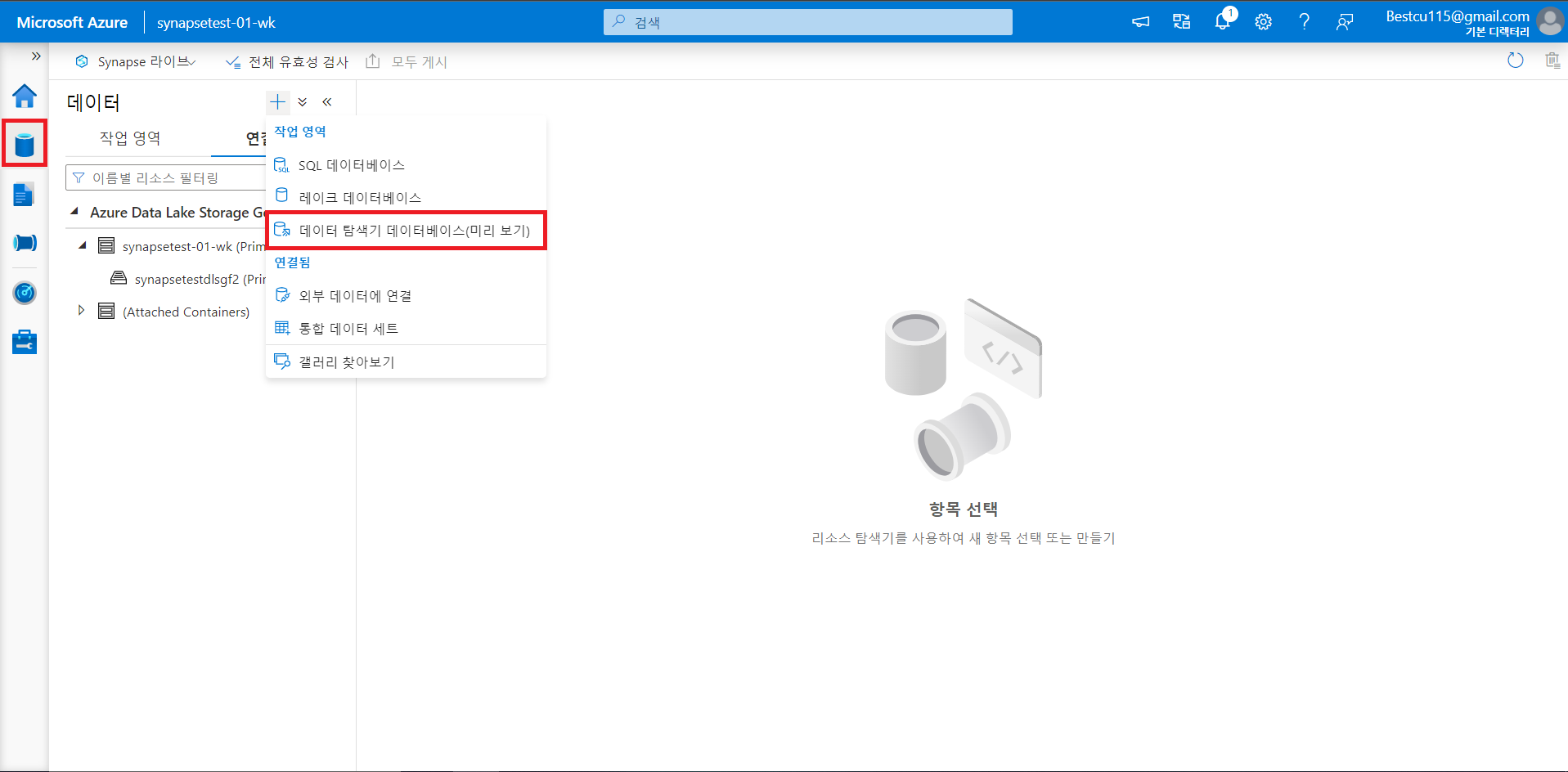Image resolution: width=1568 pixels, height=772 pixels.
Task: Expand all items with the double-chevron down
Action: coord(303,102)
